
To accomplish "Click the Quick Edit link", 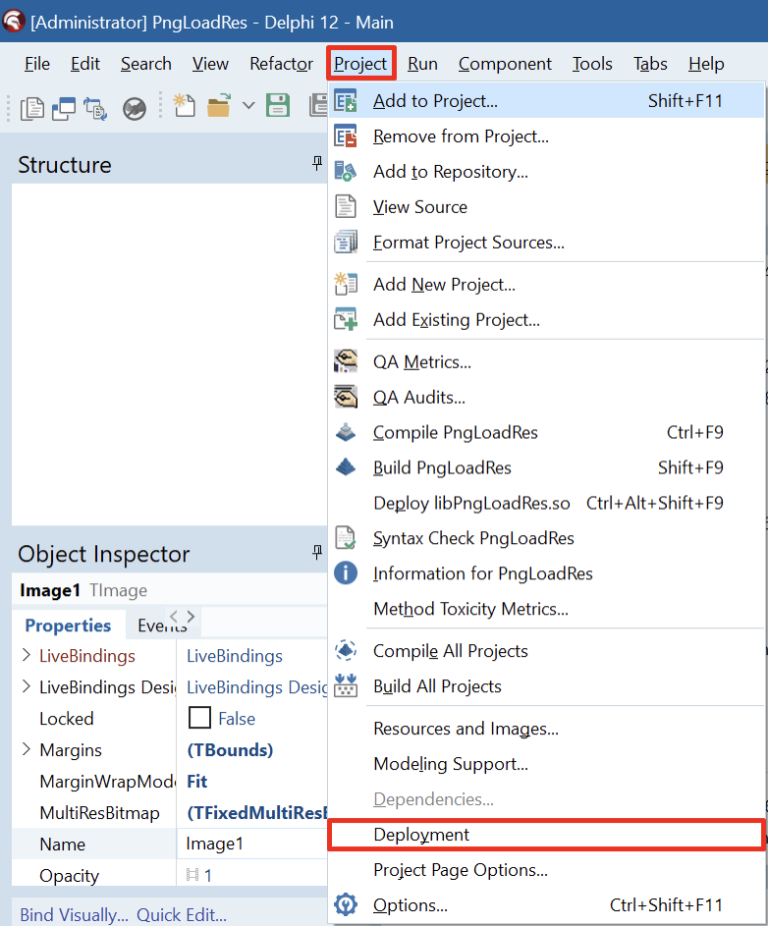I will [181, 914].
